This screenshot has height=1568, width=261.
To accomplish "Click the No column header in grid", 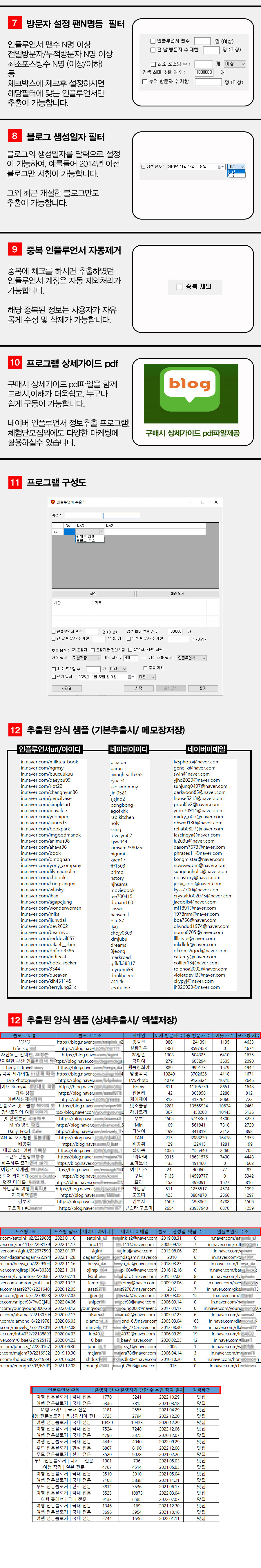I will click(x=69, y=525).
